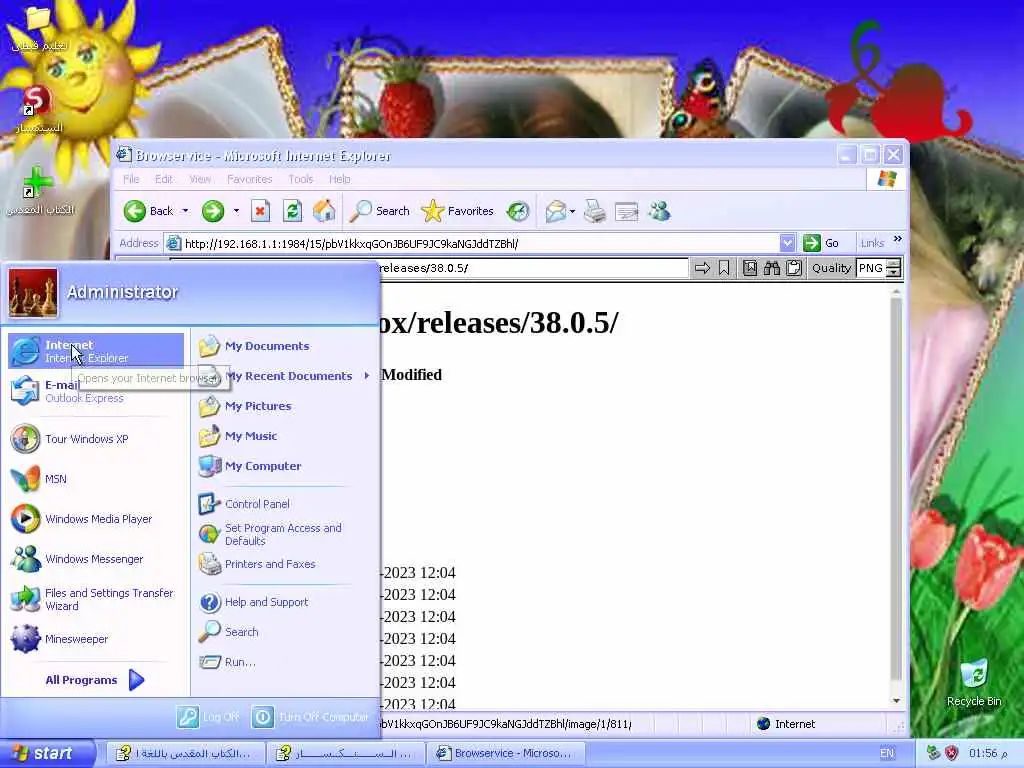The width and height of the screenshot is (1024, 768).
Task: Select Tour Windows XP in Start menu
Action: (96, 439)
